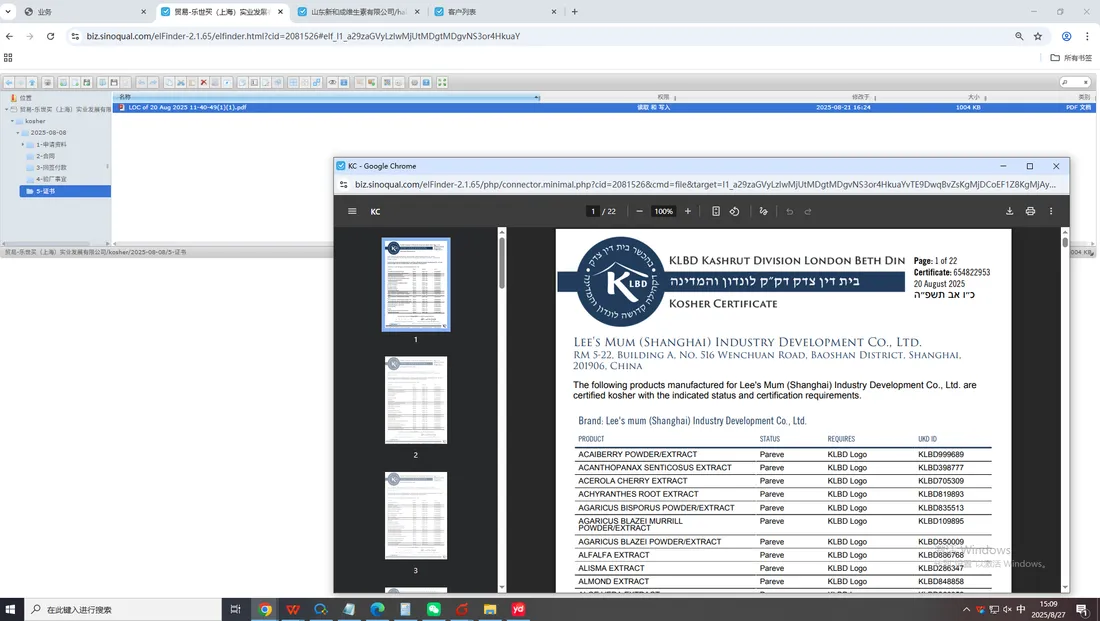The height and width of the screenshot is (621, 1100).
Task: Click Fit to page icon in PDF viewer
Action: pyautogui.click(x=716, y=211)
